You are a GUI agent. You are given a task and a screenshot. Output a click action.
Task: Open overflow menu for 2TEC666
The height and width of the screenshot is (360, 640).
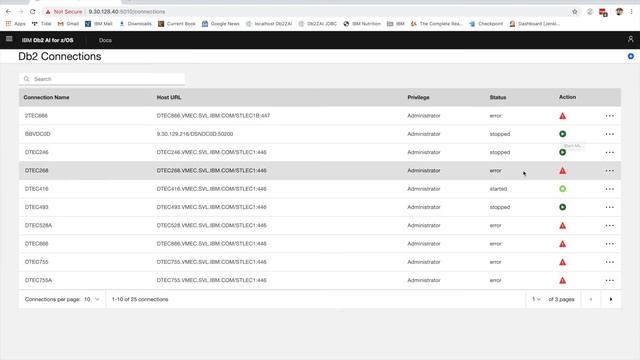click(609, 116)
